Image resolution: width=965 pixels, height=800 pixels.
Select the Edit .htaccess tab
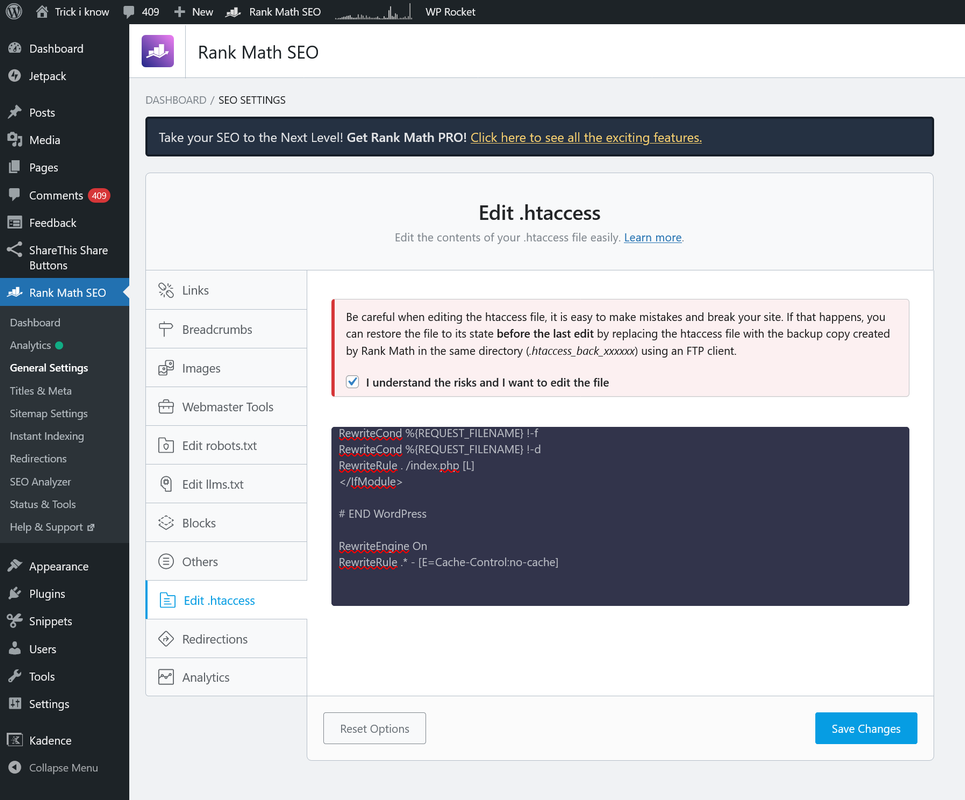click(226, 600)
